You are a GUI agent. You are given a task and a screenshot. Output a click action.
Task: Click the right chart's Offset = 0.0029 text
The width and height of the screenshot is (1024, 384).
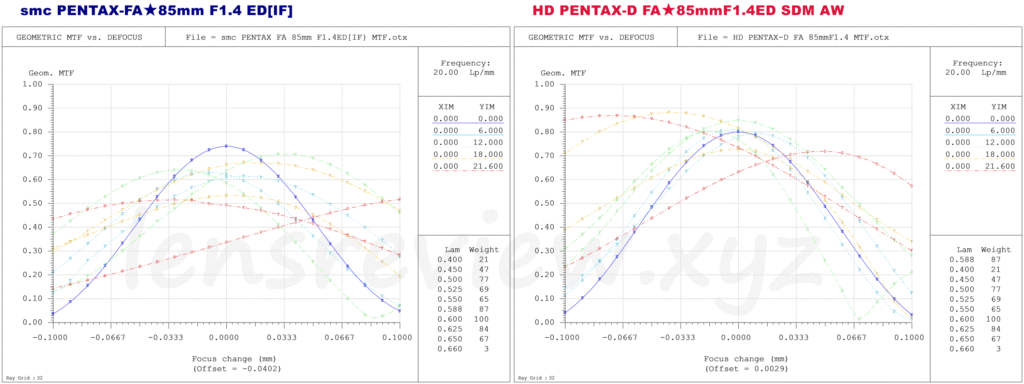pyautogui.click(x=738, y=369)
